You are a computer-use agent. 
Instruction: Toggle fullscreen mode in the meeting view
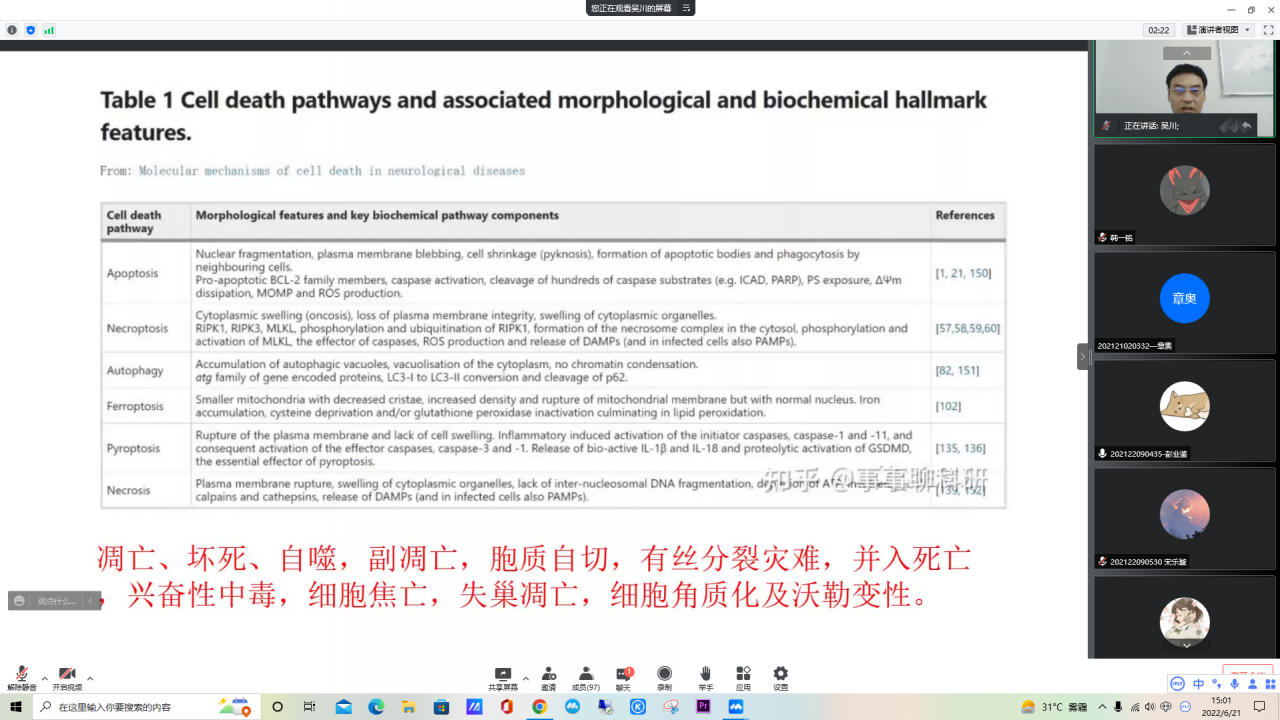click(1268, 29)
